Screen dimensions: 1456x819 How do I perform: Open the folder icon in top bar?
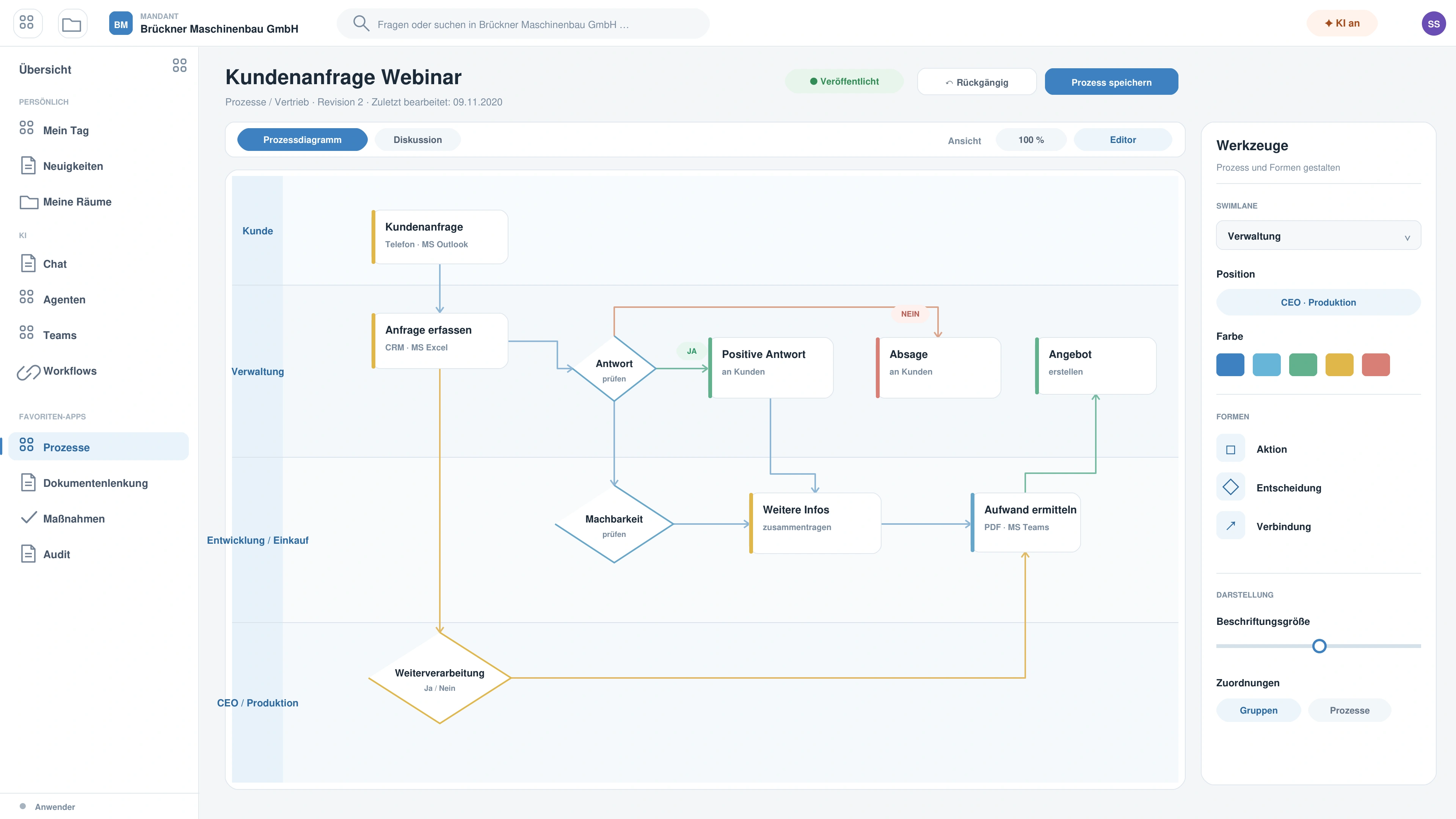coord(72,24)
